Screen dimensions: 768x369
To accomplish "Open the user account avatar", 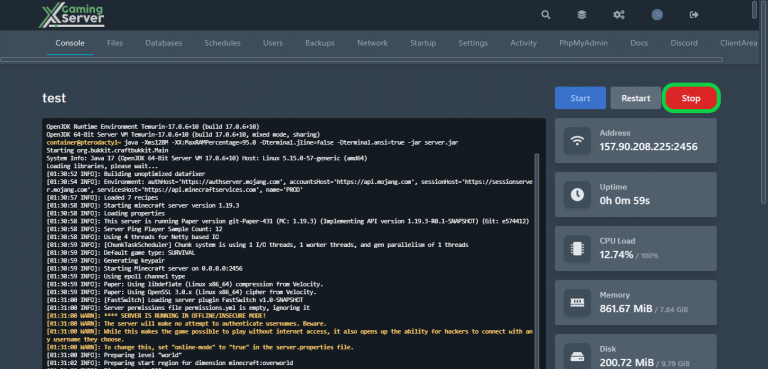I will pyautogui.click(x=657, y=15).
